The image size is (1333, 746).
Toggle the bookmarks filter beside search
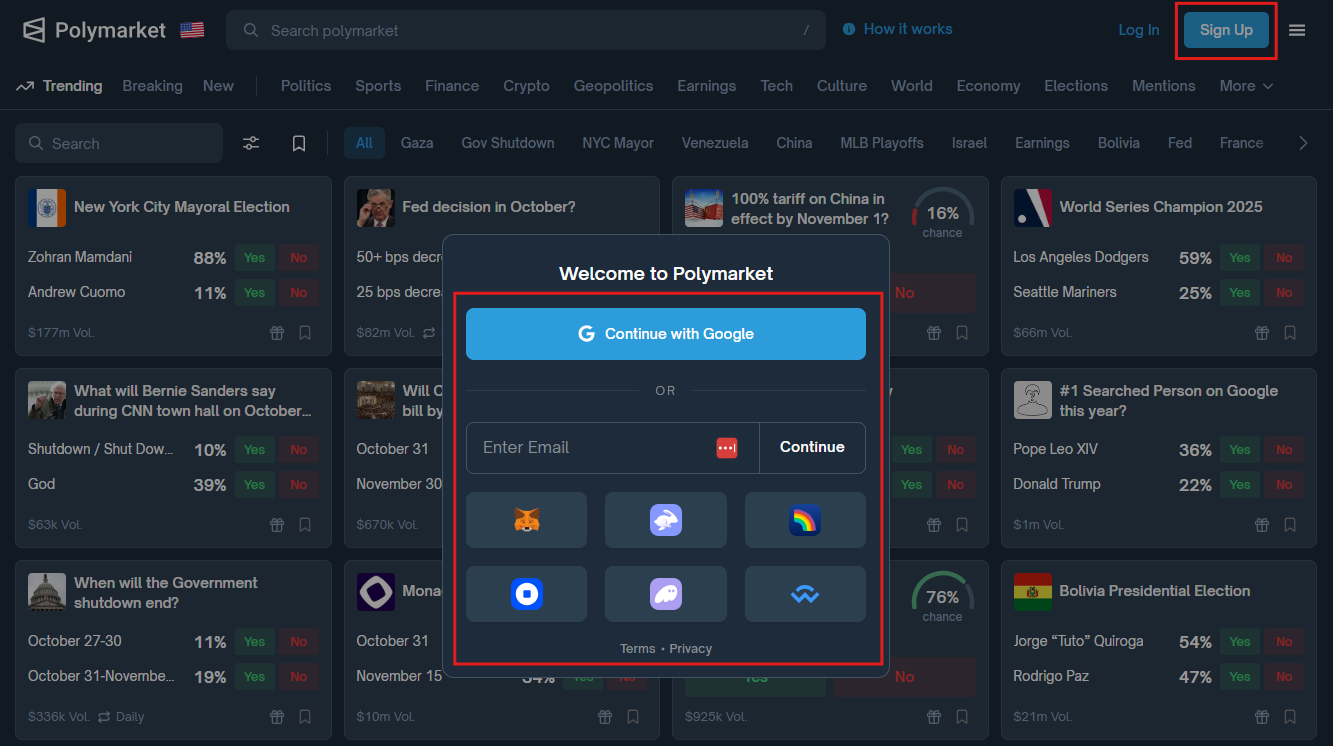click(x=299, y=143)
